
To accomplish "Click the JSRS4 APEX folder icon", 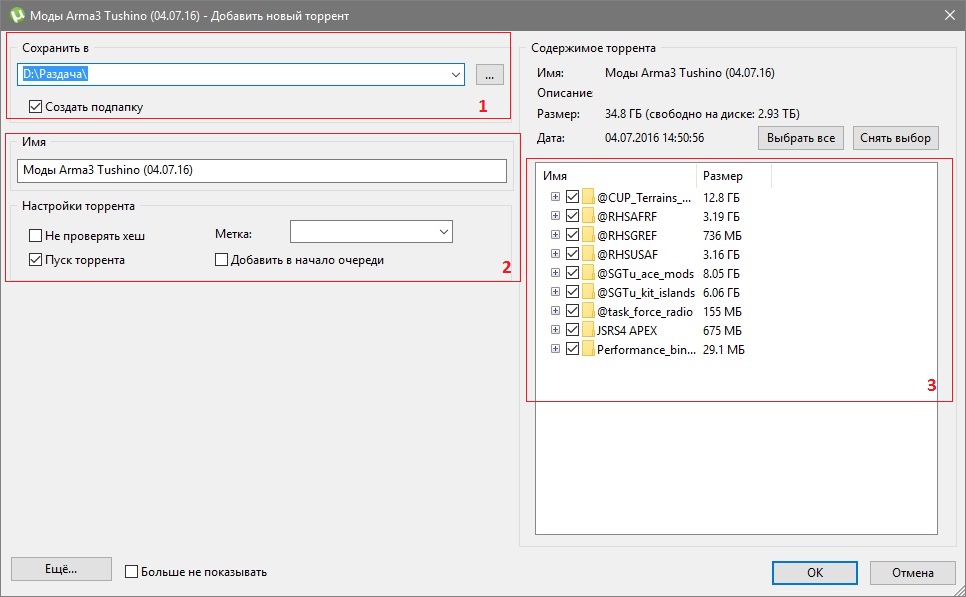I will 588,330.
